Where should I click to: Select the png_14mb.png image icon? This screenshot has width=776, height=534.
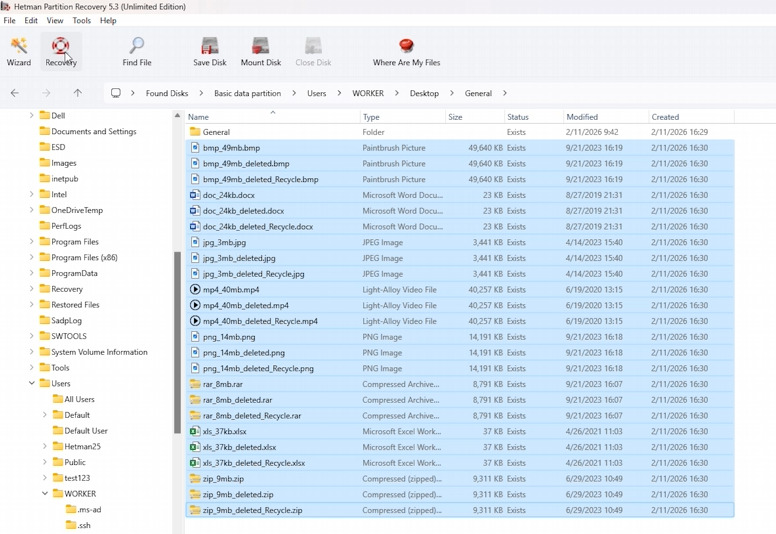click(x=195, y=337)
